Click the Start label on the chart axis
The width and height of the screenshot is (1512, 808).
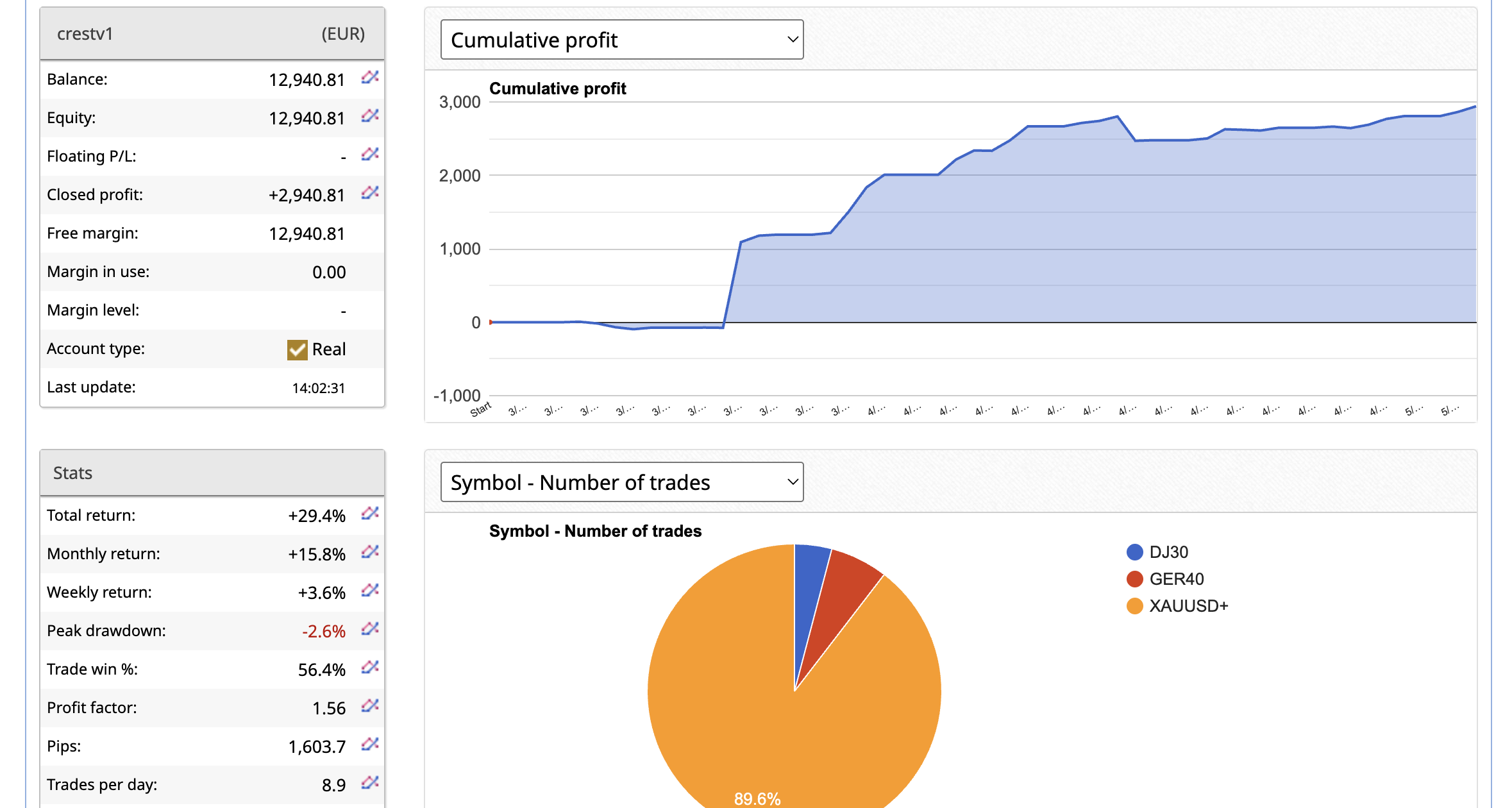480,409
